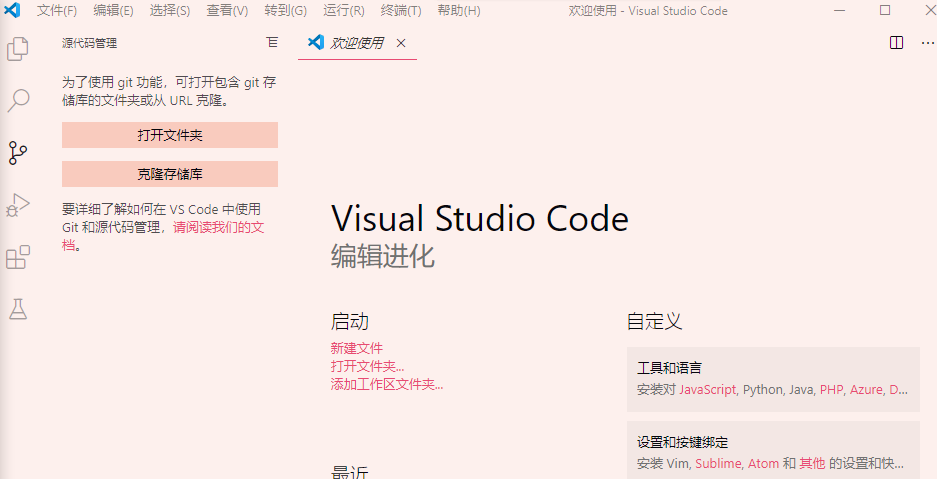This screenshot has width=937, height=479.
Task: Select the 欢迎使用 editor tab
Action: (357, 43)
